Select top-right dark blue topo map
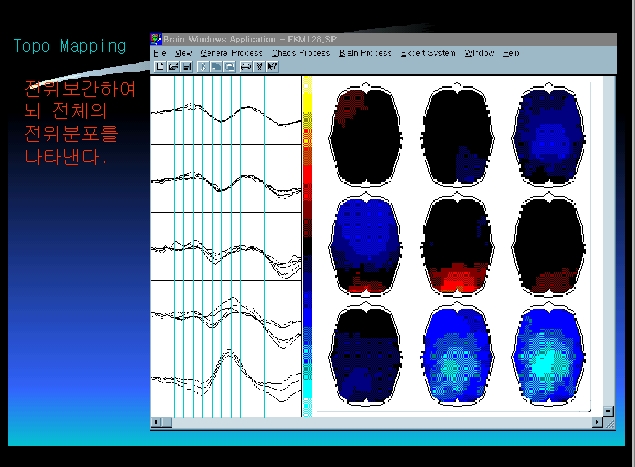Viewport: 635px width, 467px height. [548, 135]
